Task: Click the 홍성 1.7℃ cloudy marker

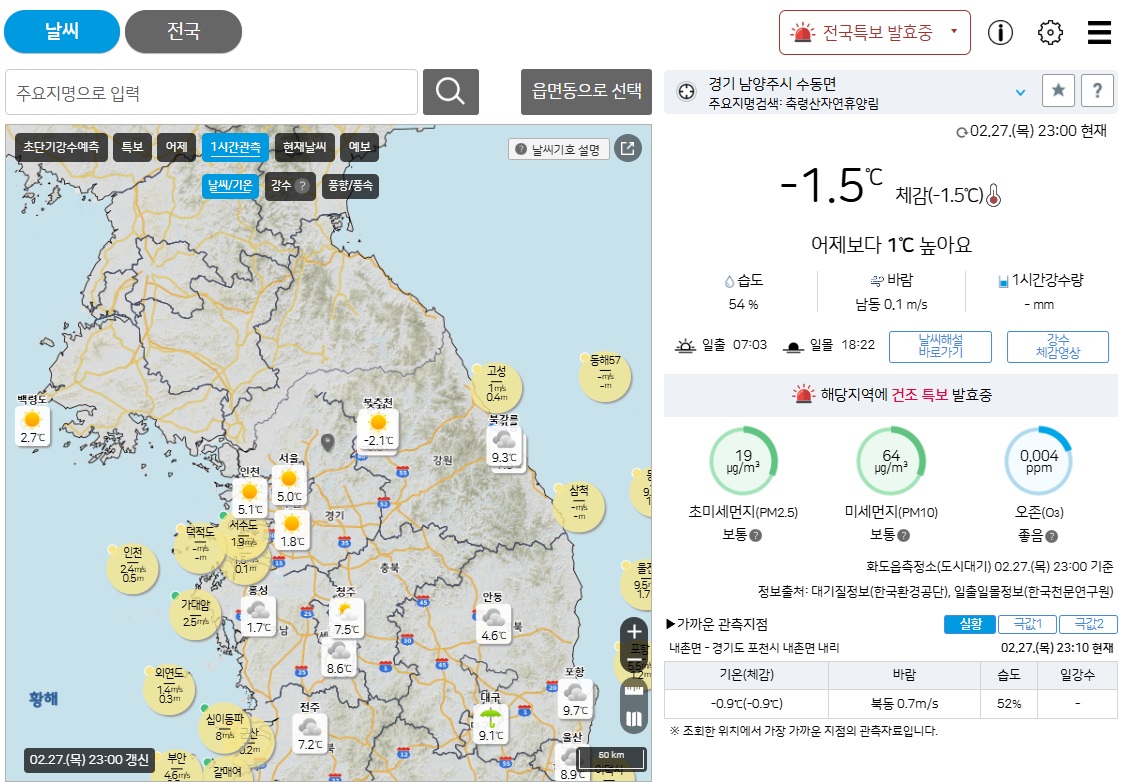Action: (258, 616)
